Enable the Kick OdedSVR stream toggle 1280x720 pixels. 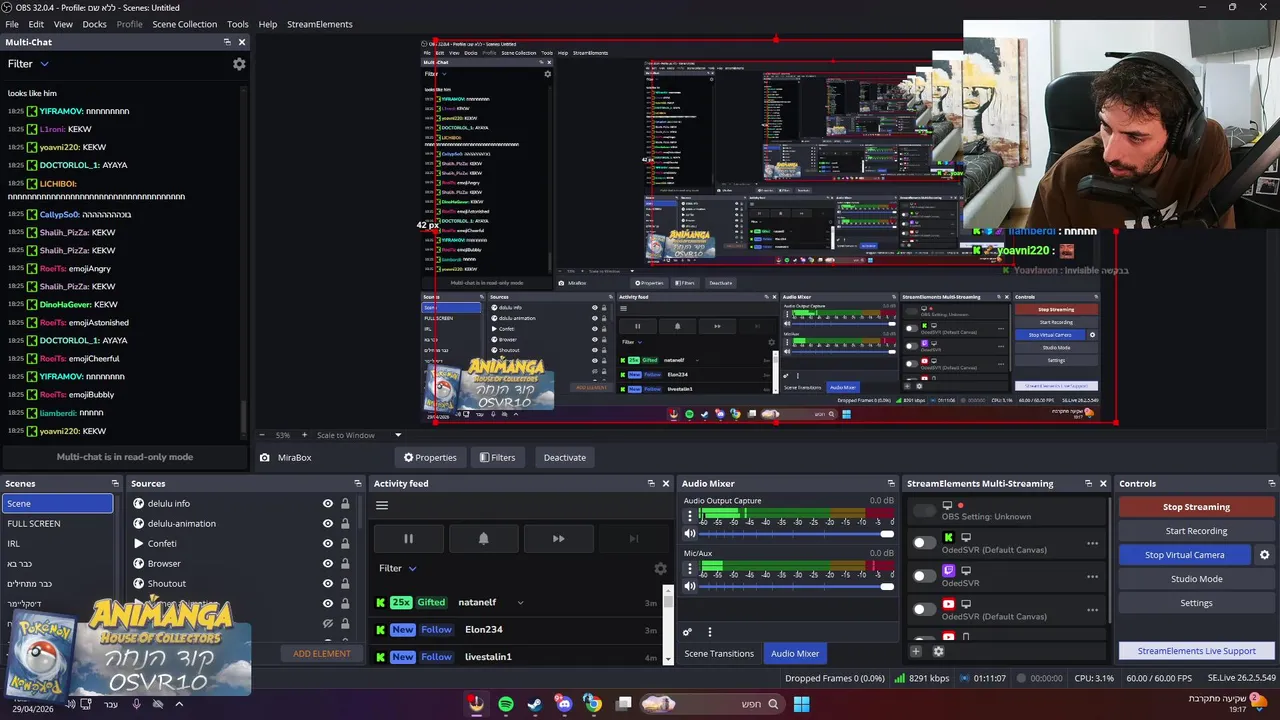click(x=924, y=543)
